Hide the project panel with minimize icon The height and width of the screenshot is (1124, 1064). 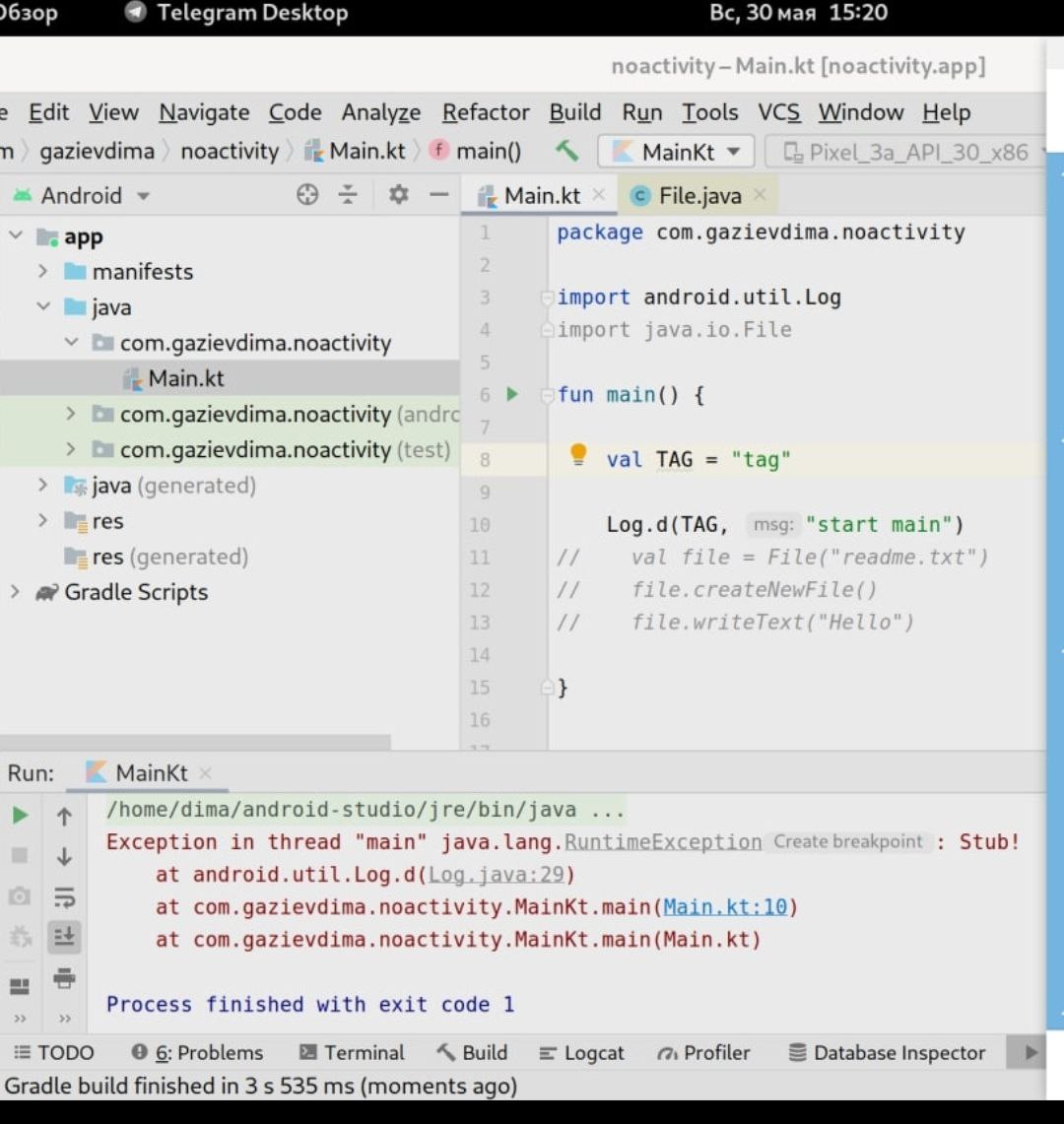click(x=439, y=195)
